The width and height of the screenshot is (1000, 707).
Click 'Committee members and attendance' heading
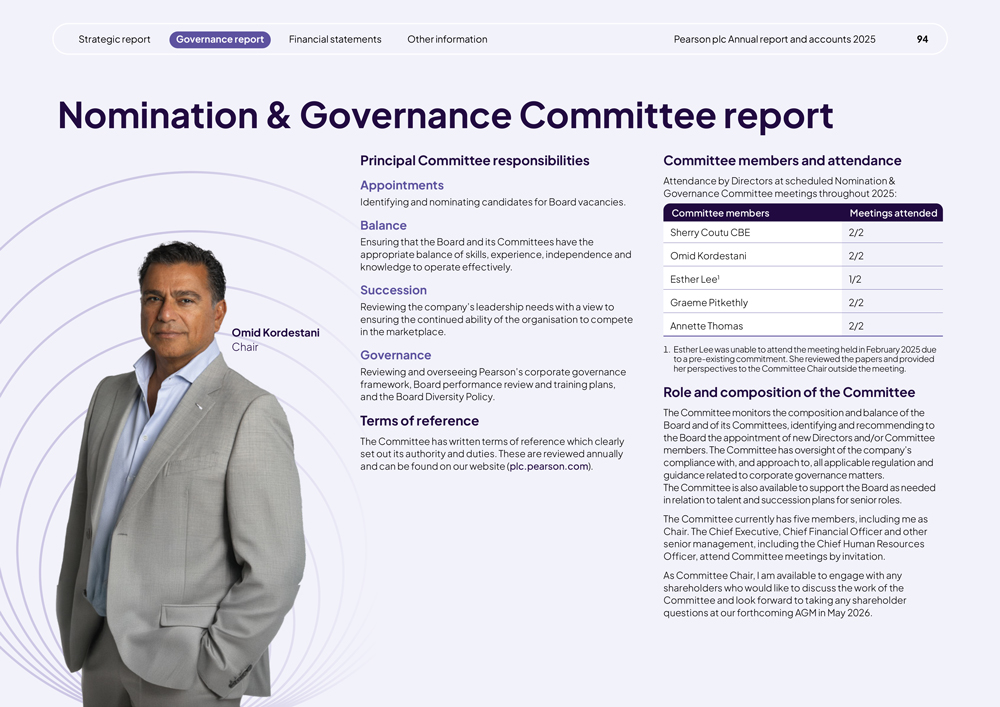click(783, 161)
